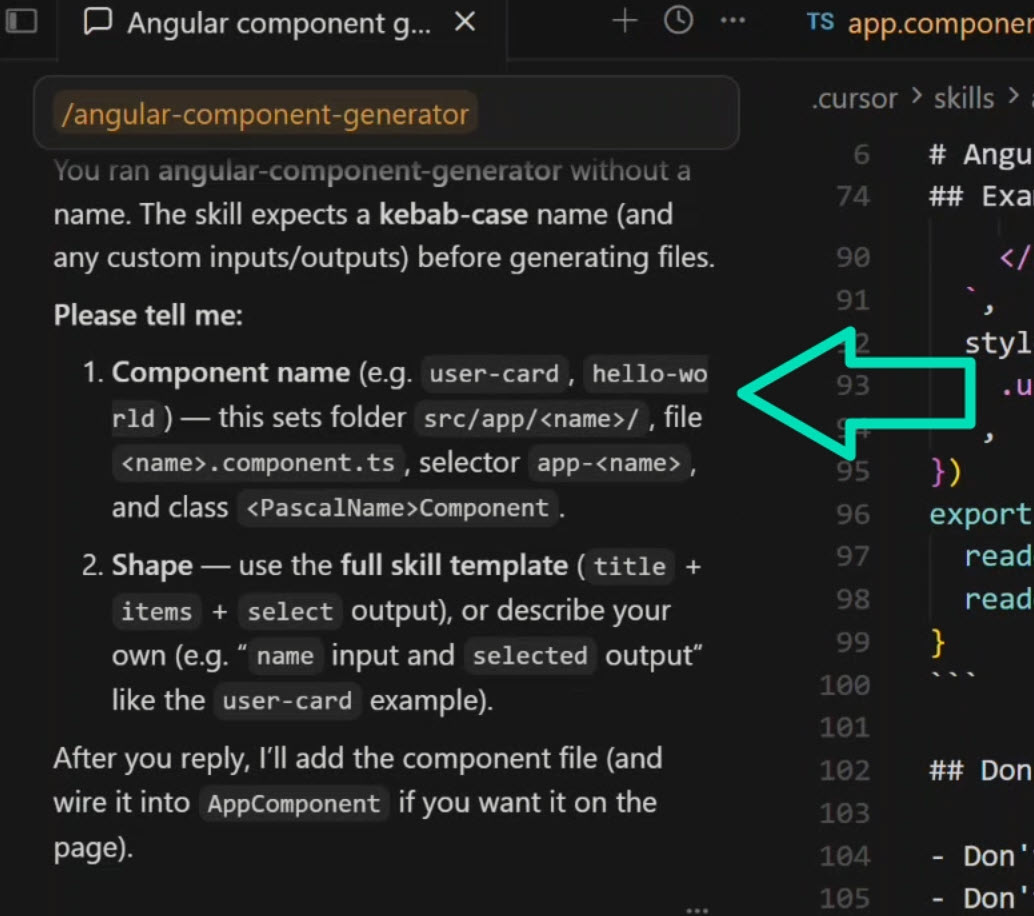Close the Angular component generator chat tab

pyautogui.click(x=463, y=22)
